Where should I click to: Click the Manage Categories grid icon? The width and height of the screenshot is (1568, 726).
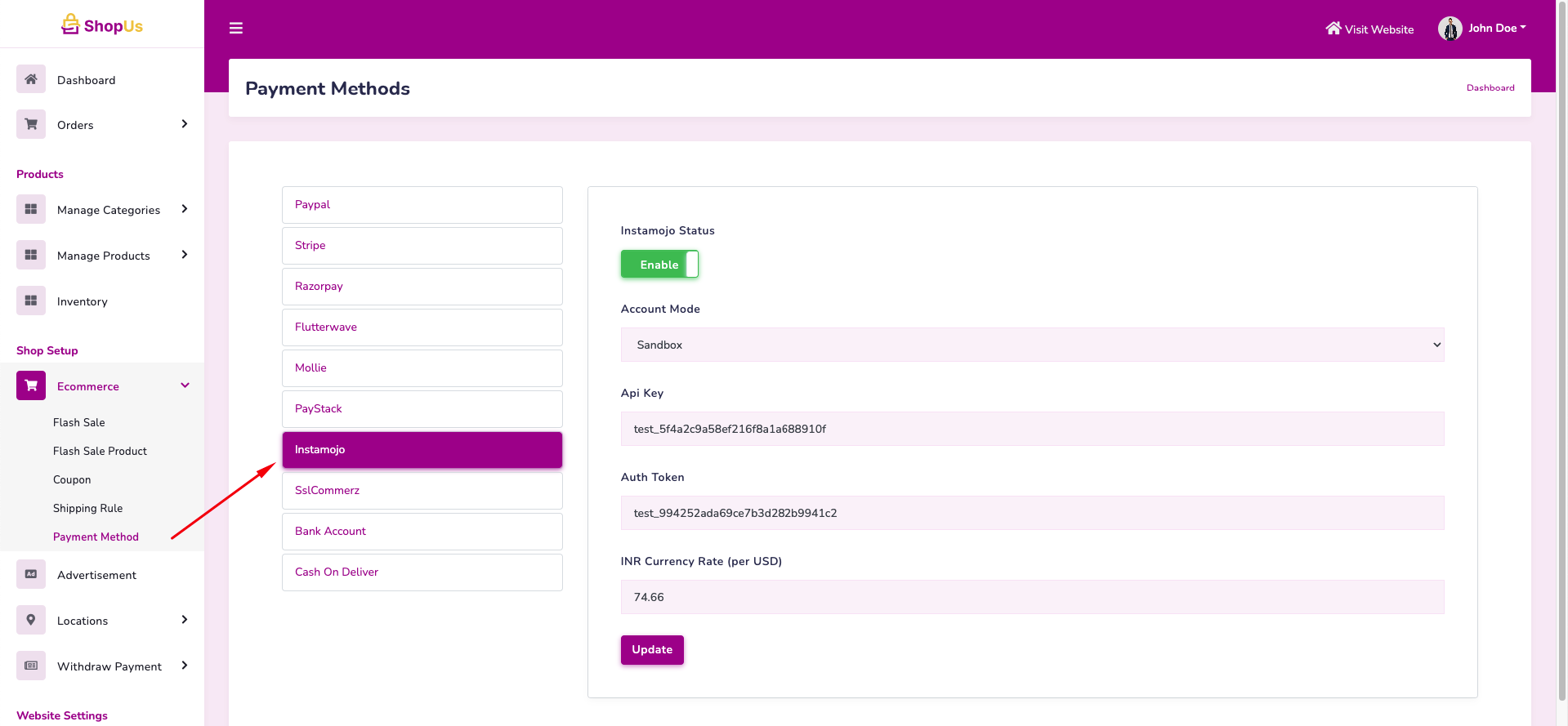point(31,209)
